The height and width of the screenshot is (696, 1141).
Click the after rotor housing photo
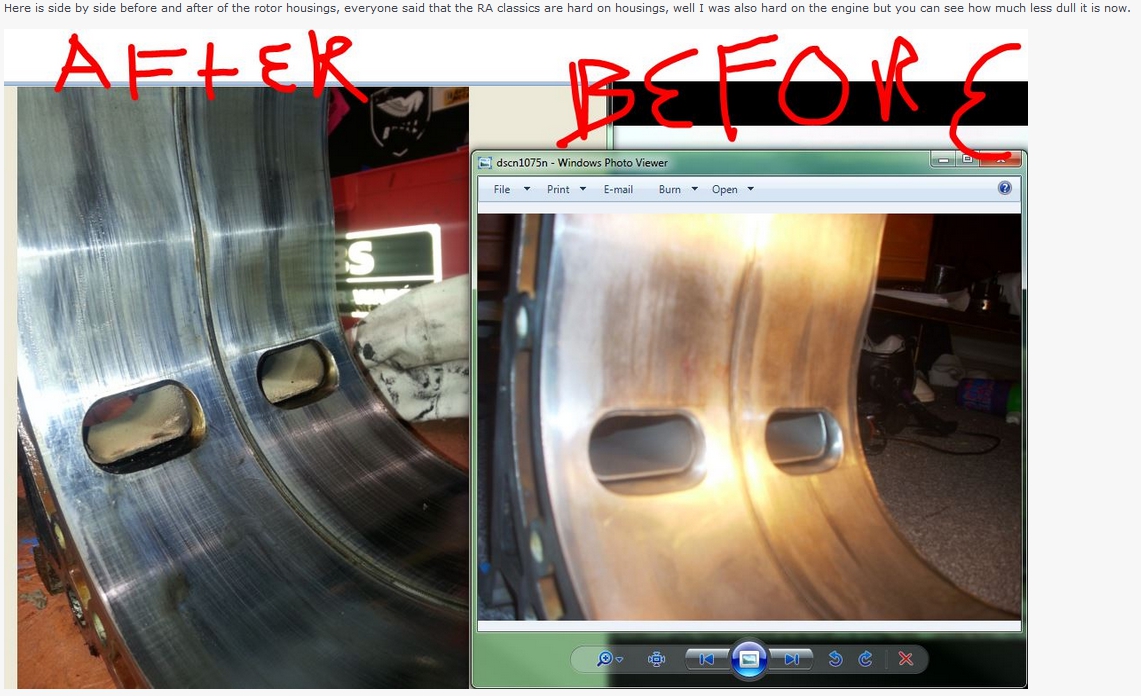pos(243,387)
